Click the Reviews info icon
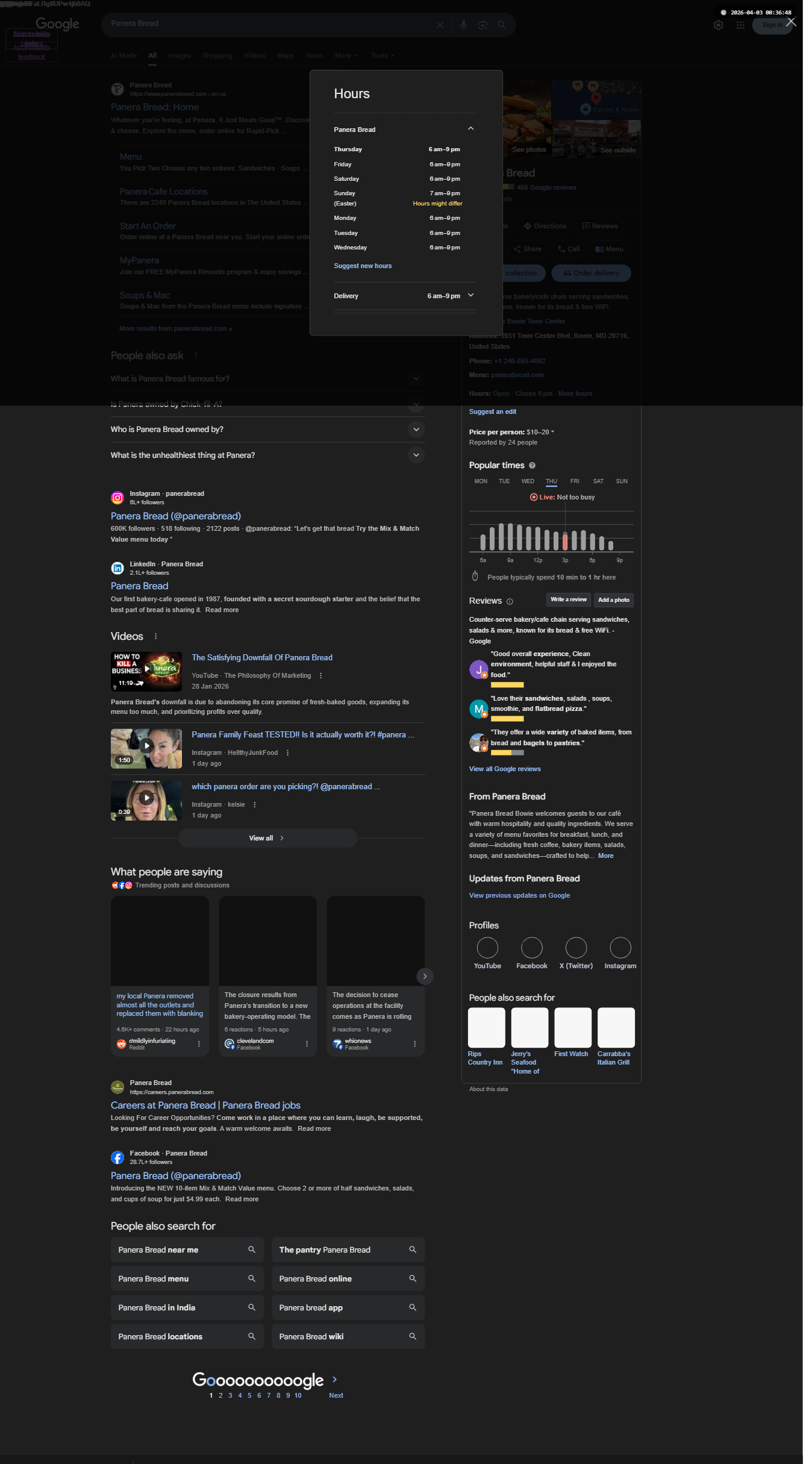This screenshot has width=812, height=1464. click(x=510, y=601)
